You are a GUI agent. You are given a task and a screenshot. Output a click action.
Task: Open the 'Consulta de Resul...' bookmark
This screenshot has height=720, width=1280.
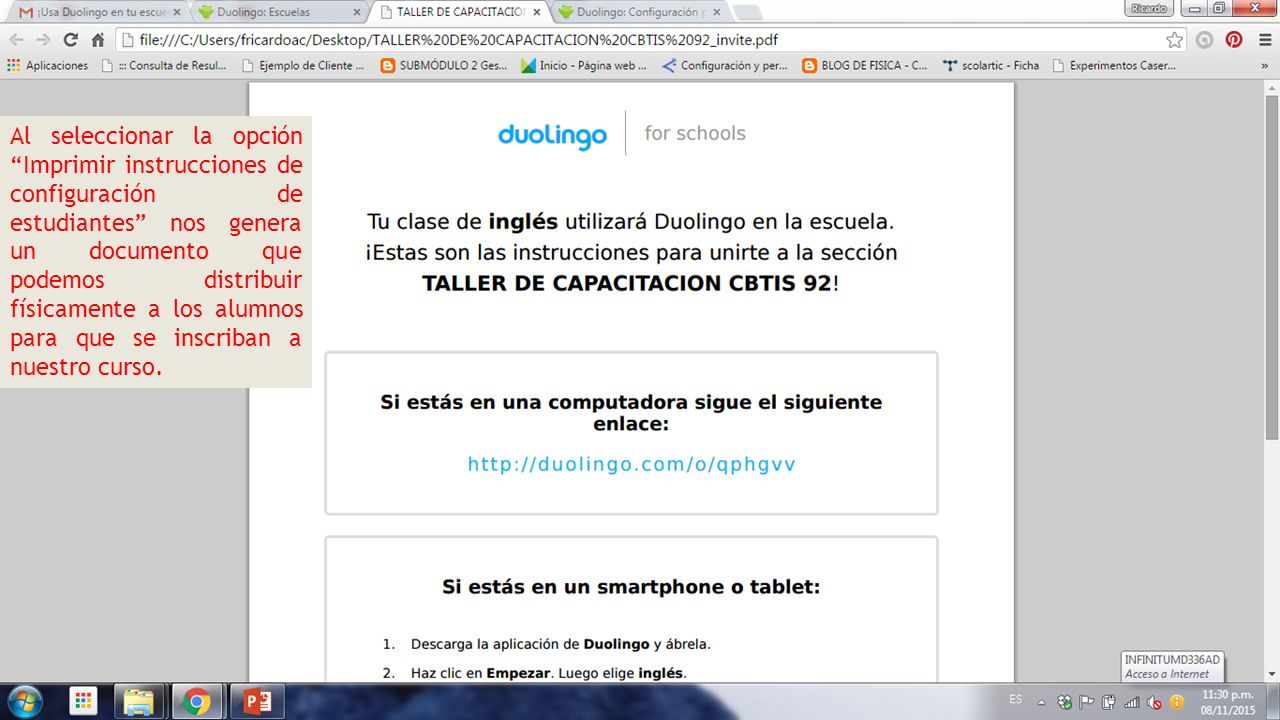(164, 66)
